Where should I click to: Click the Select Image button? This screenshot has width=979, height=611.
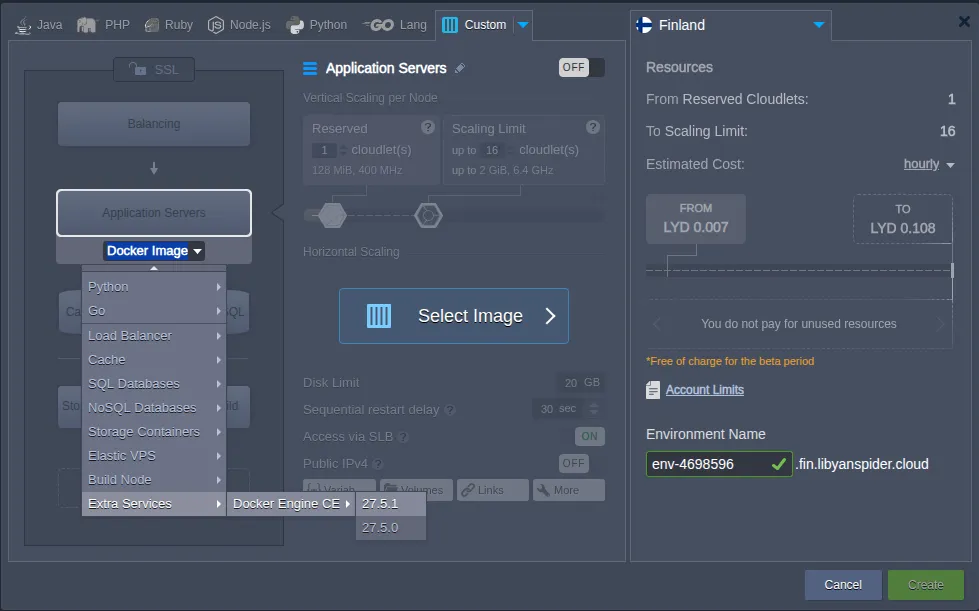(453, 315)
